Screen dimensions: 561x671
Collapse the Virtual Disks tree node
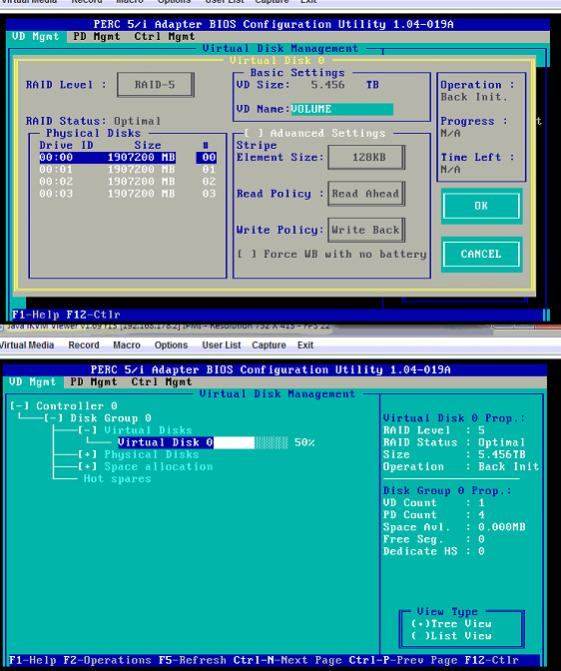87,430
